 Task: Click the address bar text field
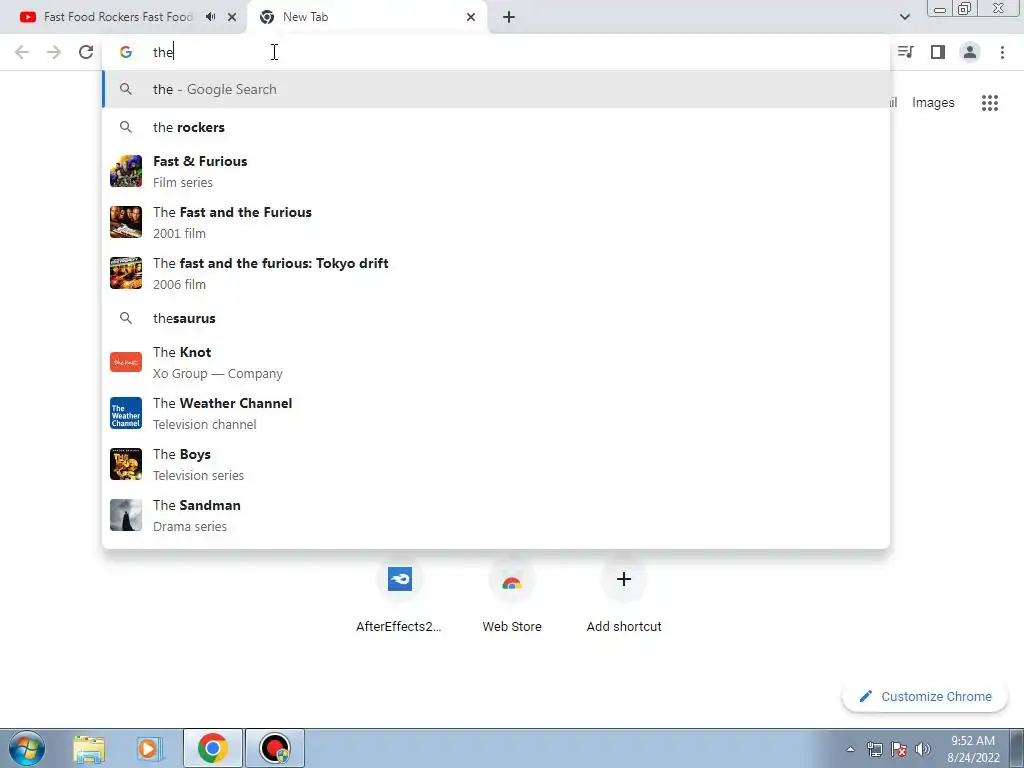click(496, 52)
